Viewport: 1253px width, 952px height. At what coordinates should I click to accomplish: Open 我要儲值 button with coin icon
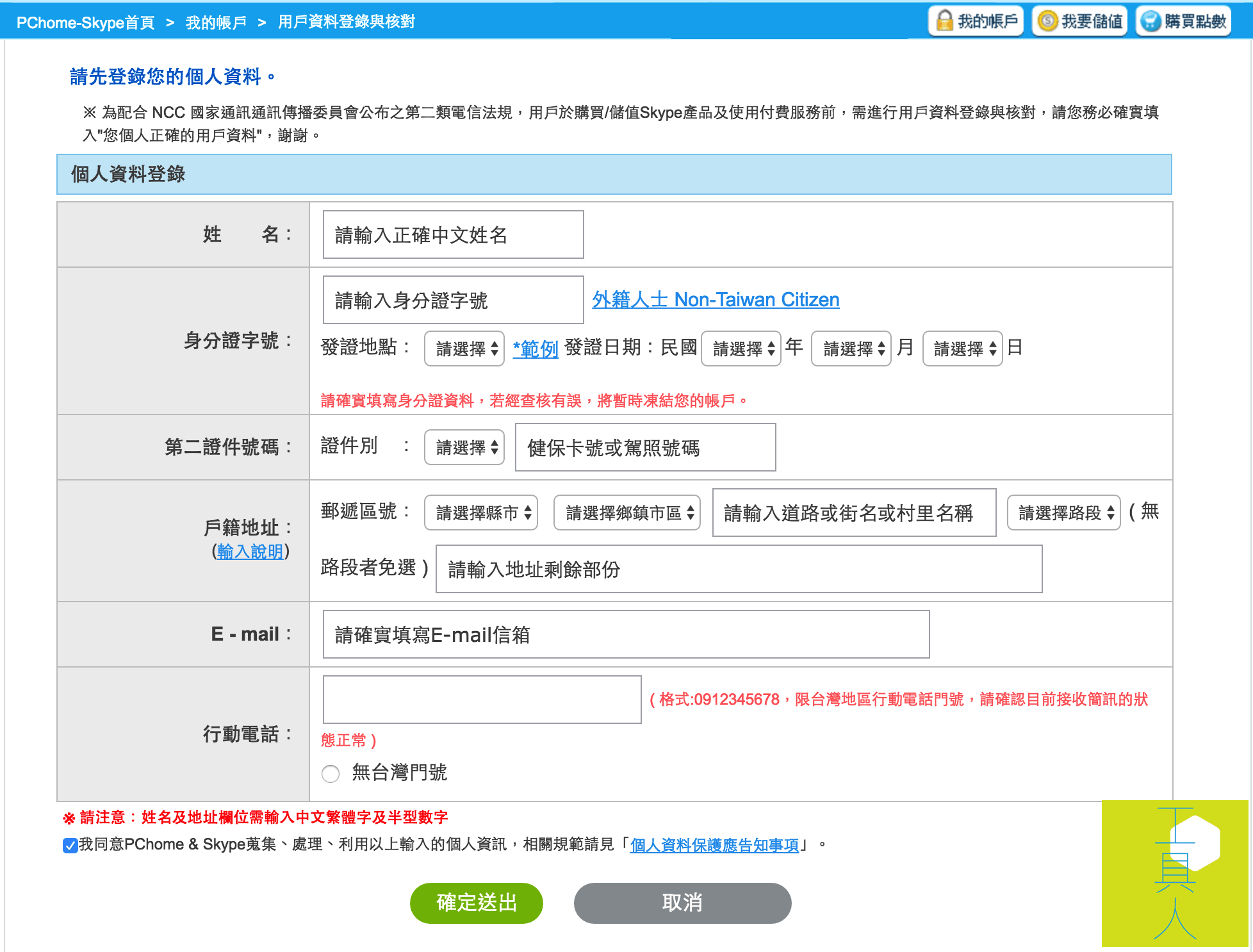(x=1079, y=21)
